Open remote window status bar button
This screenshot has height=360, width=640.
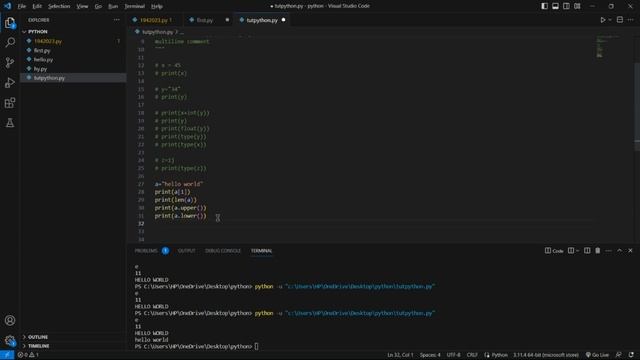[x=7, y=355]
